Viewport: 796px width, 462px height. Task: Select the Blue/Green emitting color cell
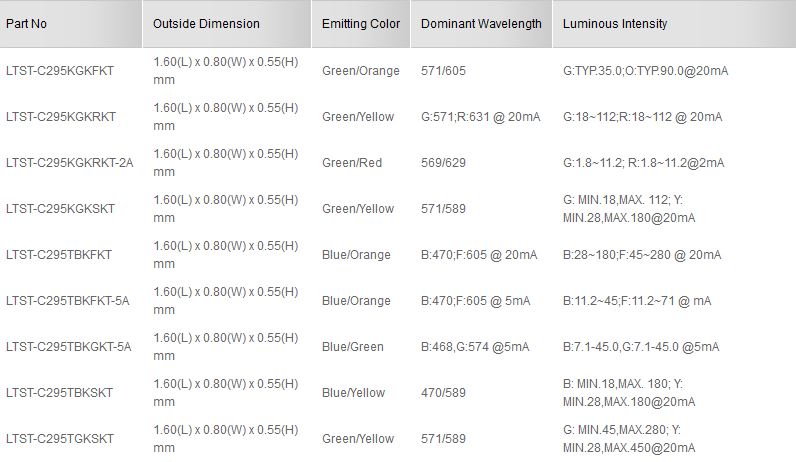click(x=353, y=347)
